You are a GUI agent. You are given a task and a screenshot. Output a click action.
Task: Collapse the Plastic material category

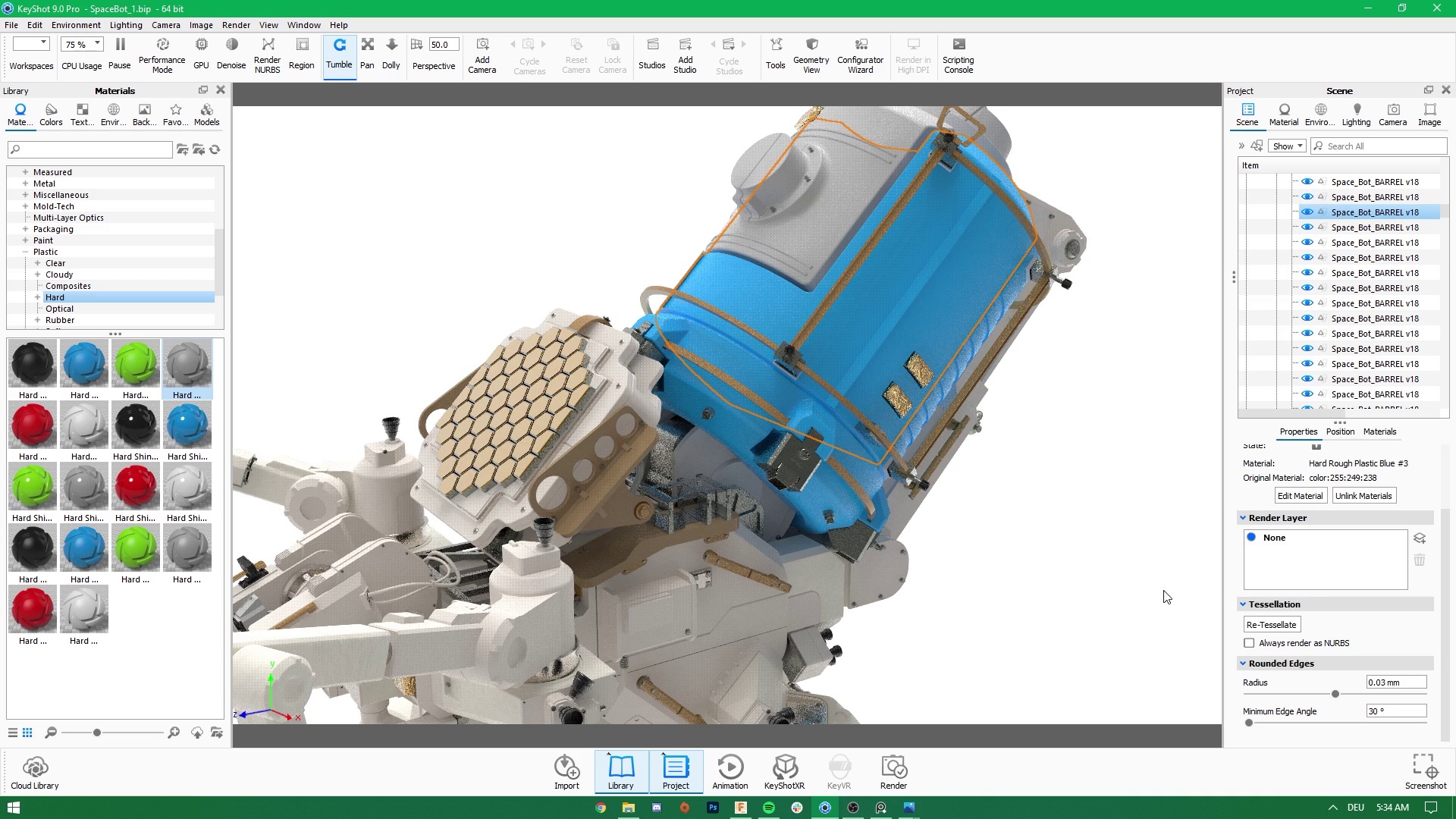pyautogui.click(x=25, y=252)
